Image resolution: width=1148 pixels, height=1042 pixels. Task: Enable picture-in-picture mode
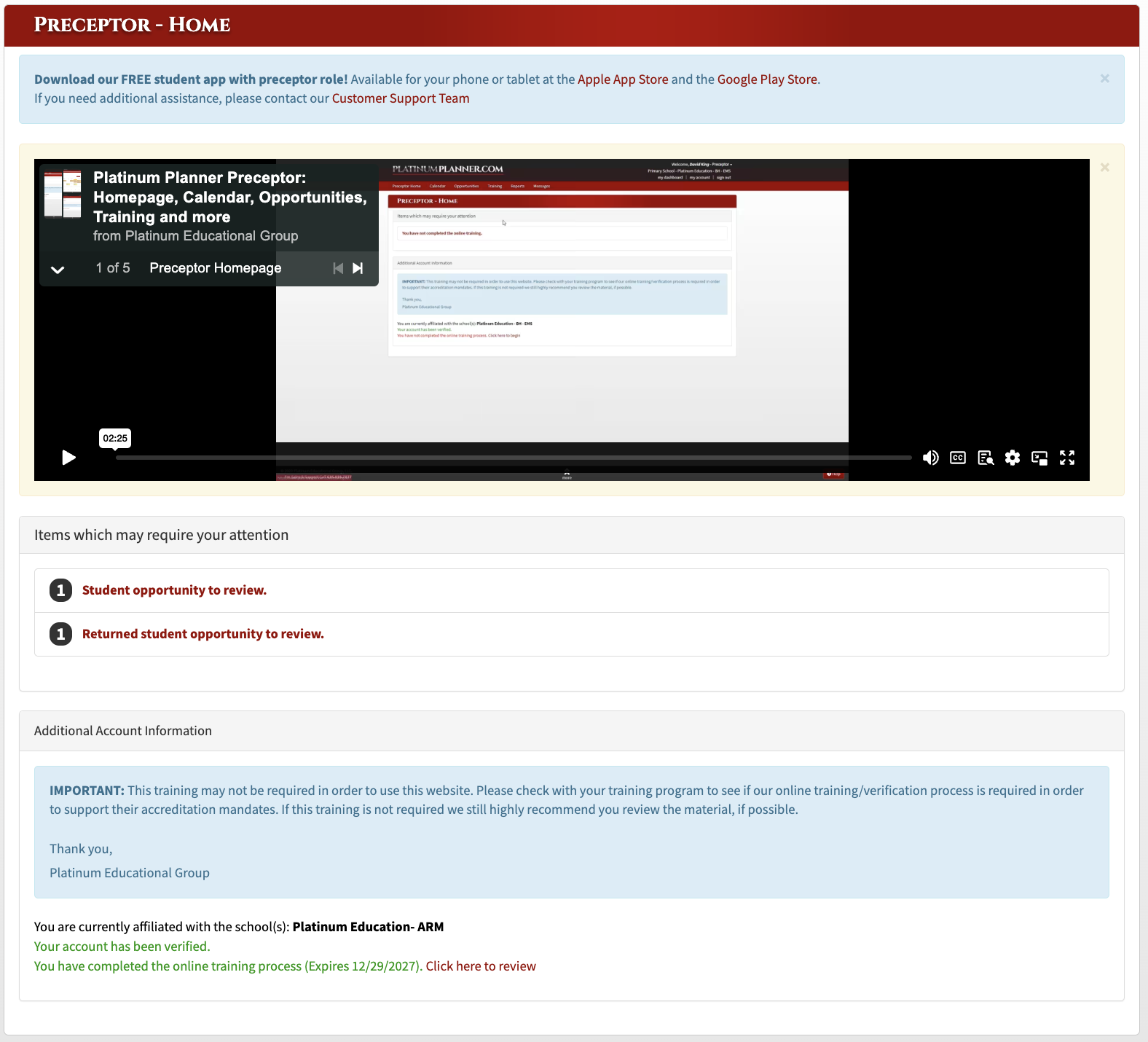1039,458
